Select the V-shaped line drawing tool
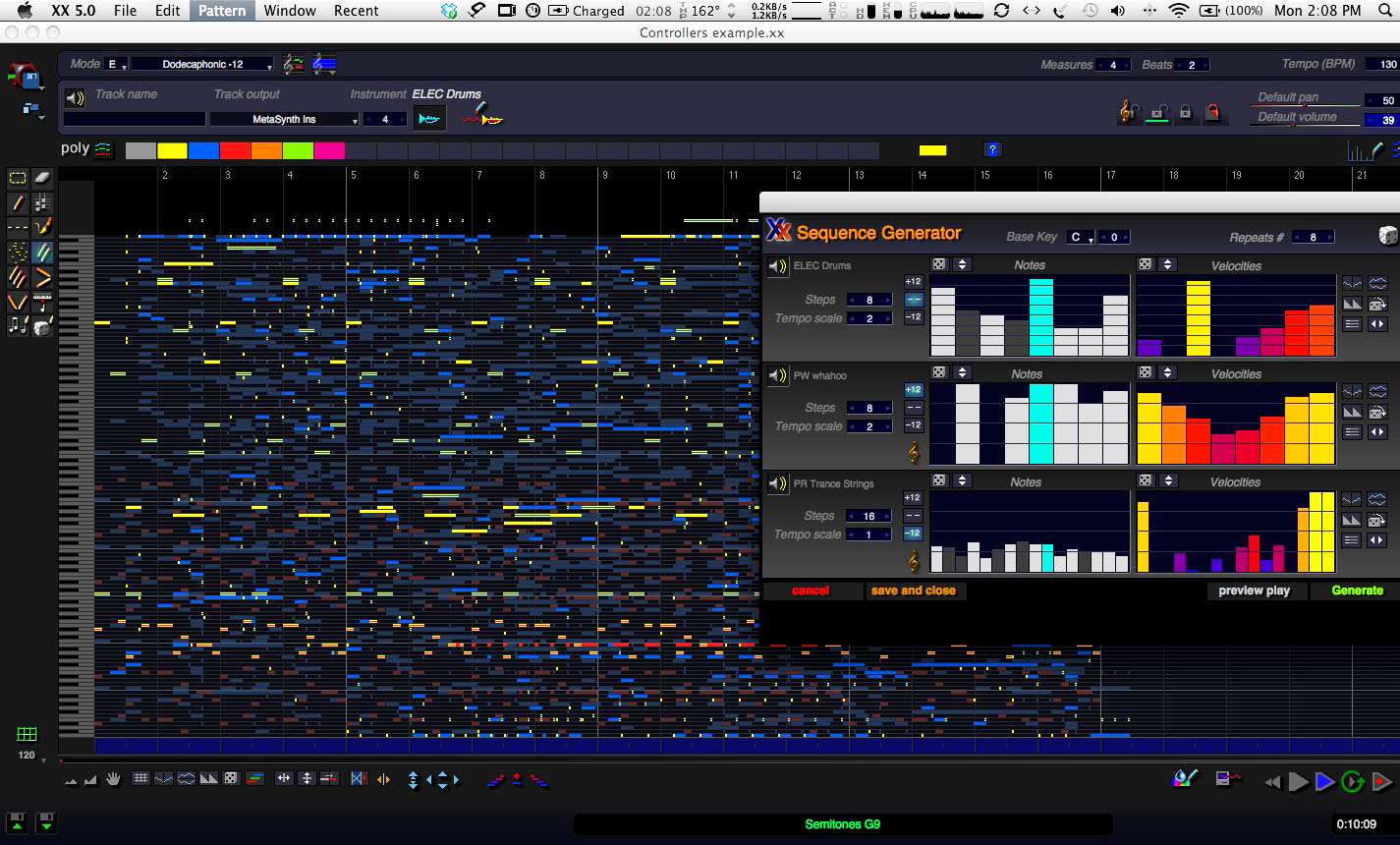This screenshot has height=845, width=1400. click(18, 304)
